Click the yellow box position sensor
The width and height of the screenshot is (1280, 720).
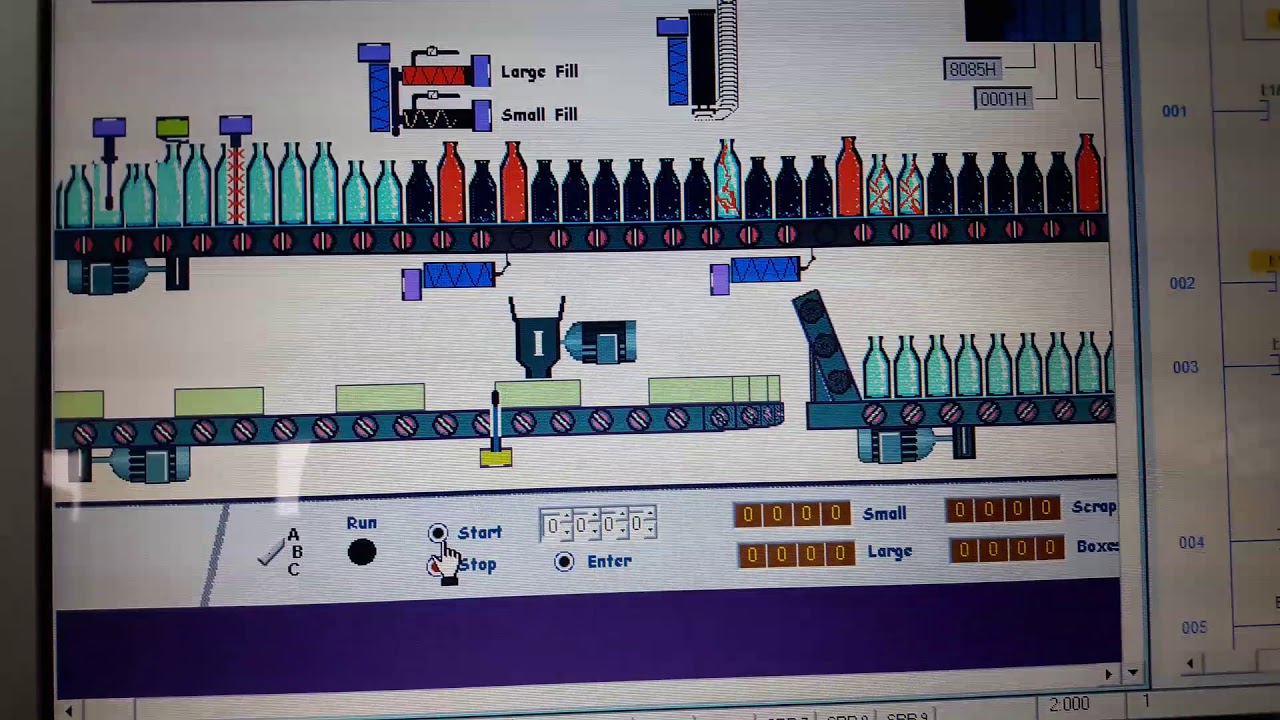click(x=496, y=457)
